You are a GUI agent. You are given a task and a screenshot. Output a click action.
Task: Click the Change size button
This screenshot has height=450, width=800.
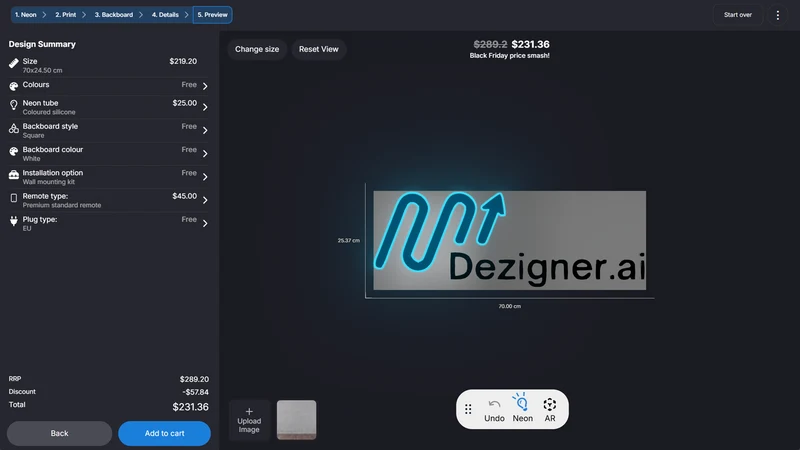pos(257,49)
